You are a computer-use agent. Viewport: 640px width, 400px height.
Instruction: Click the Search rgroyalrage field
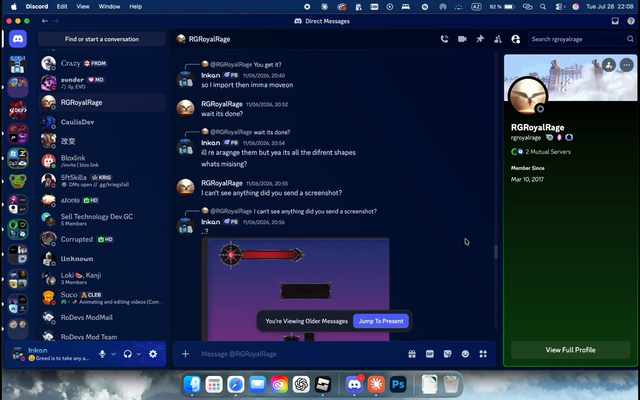(582, 39)
